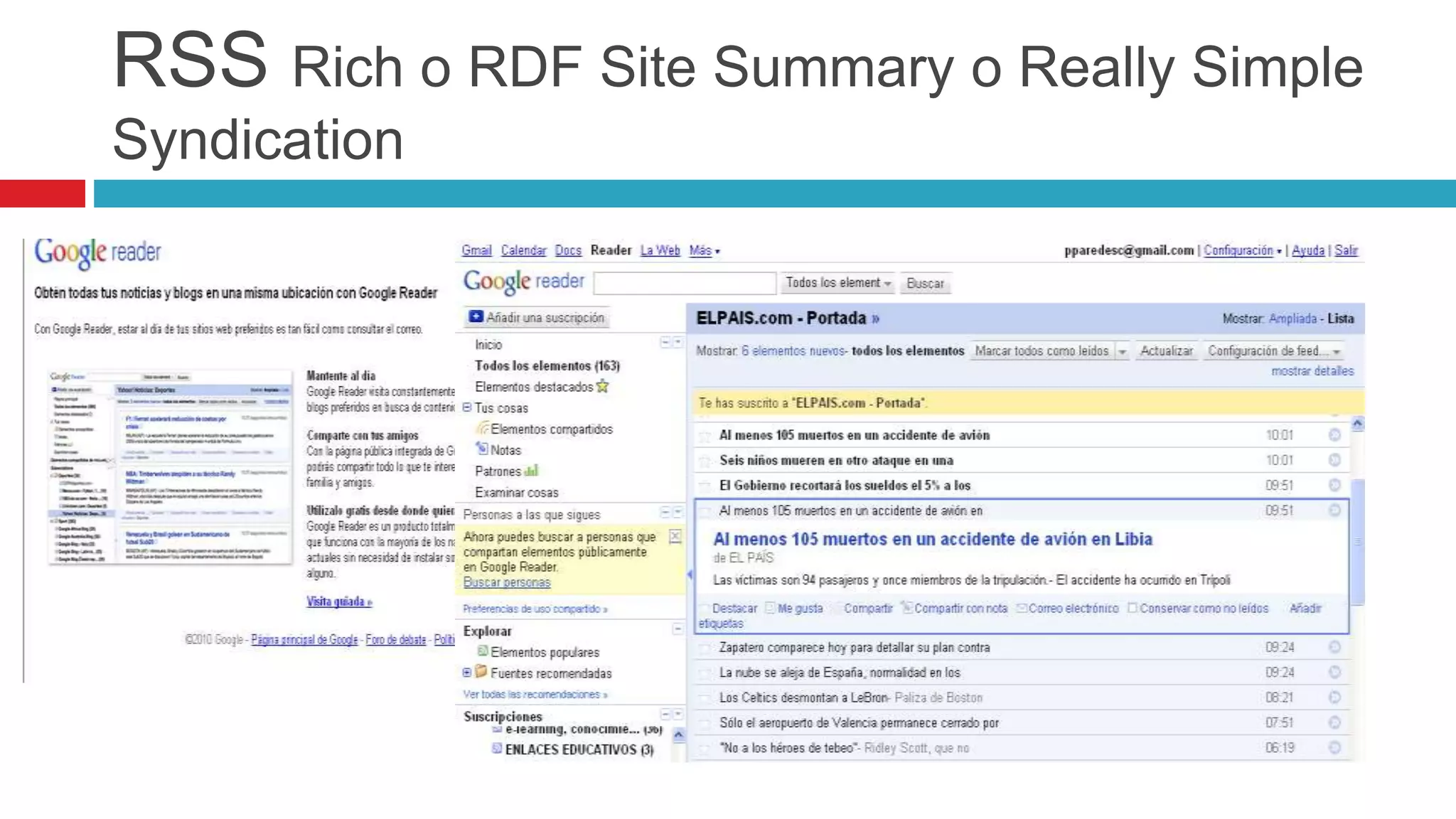Click the bar chart icon beside Patrones
This screenshot has height=819, width=1456.
[x=531, y=471]
